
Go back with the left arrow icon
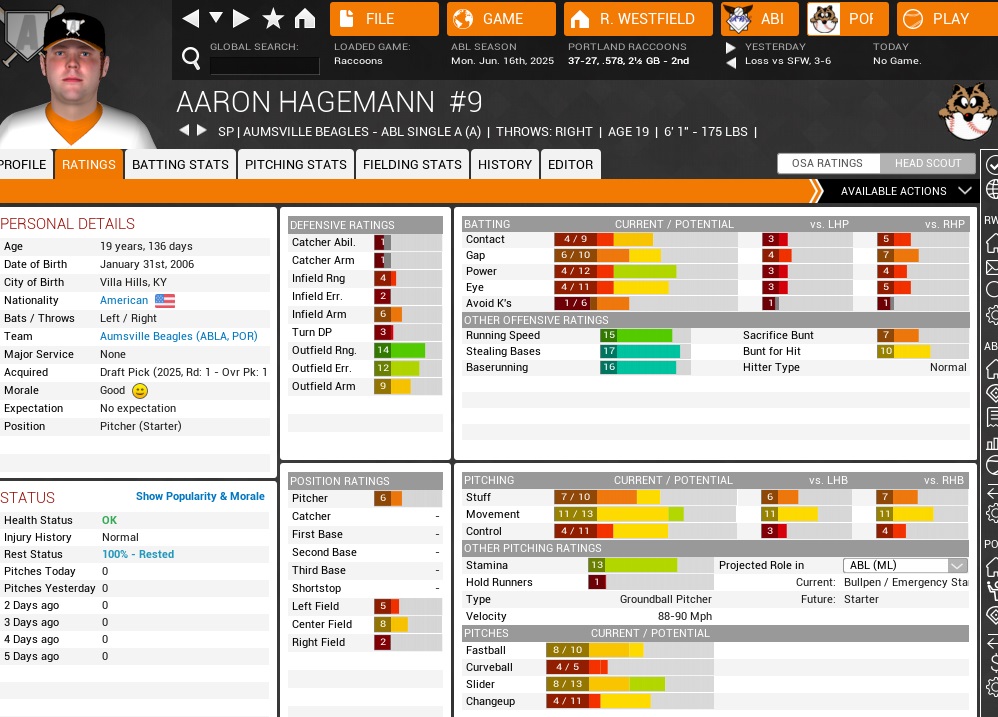pyautogui.click(x=190, y=18)
